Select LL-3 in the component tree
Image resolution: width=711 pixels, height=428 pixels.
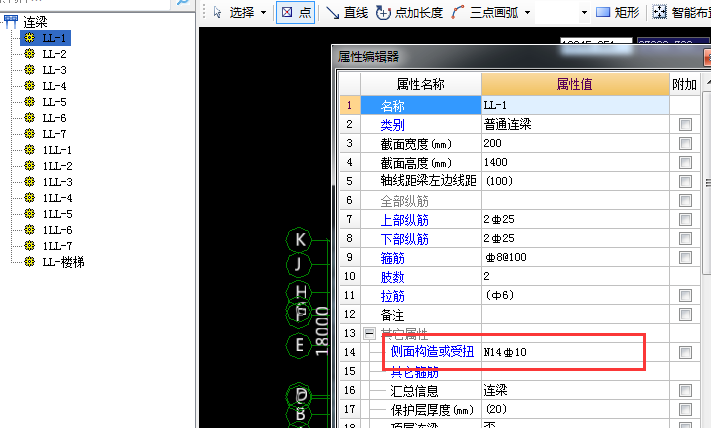click(x=54, y=70)
